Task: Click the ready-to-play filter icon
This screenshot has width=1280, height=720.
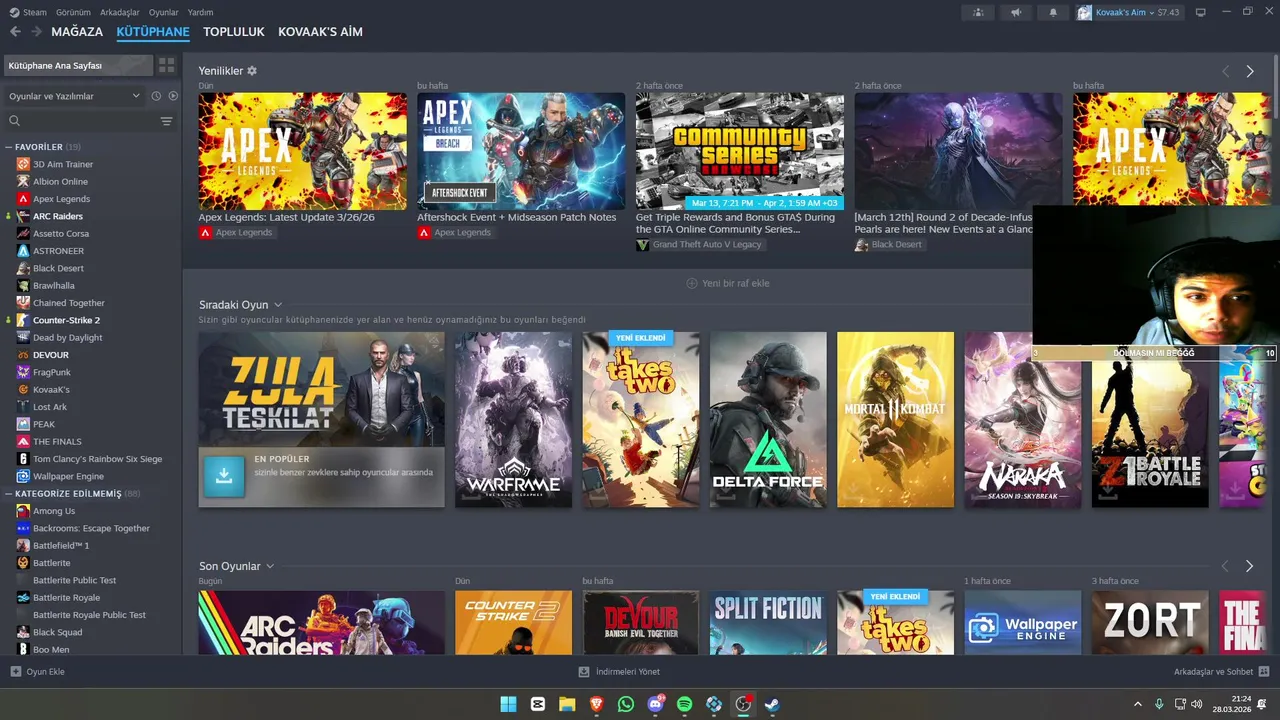Action: tap(173, 96)
